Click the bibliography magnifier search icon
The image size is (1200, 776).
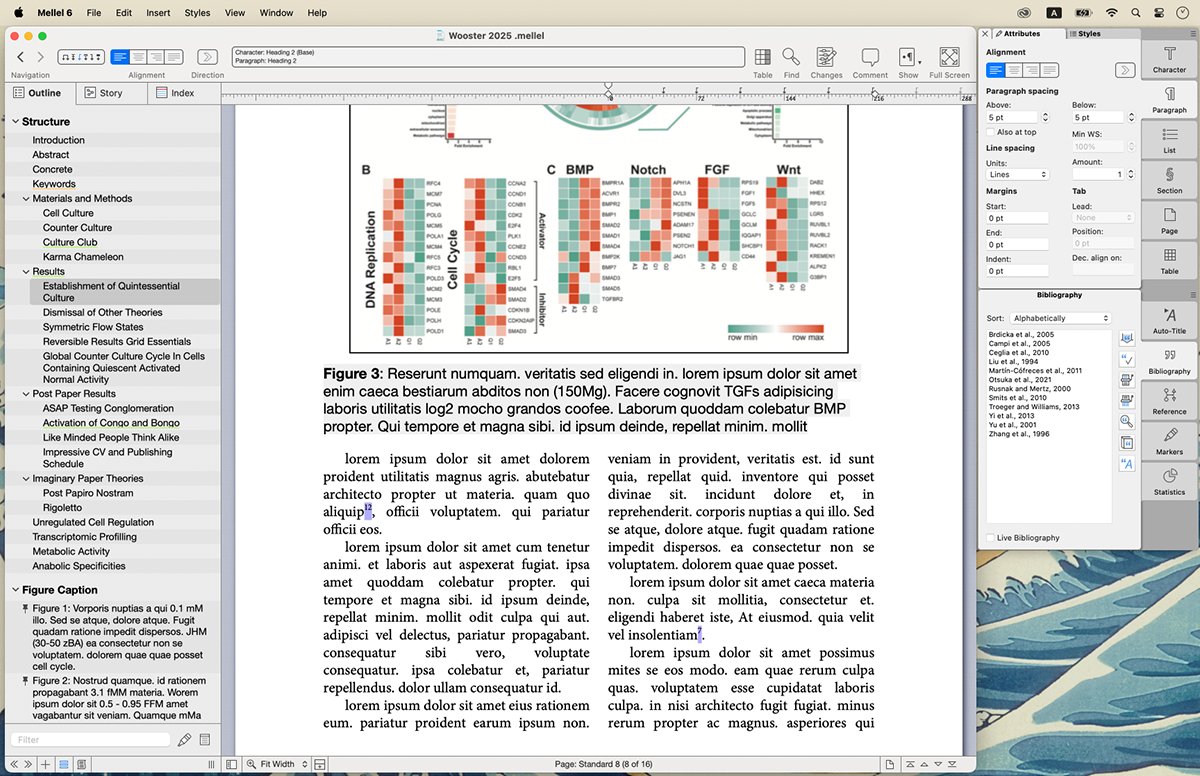pos(1127,421)
